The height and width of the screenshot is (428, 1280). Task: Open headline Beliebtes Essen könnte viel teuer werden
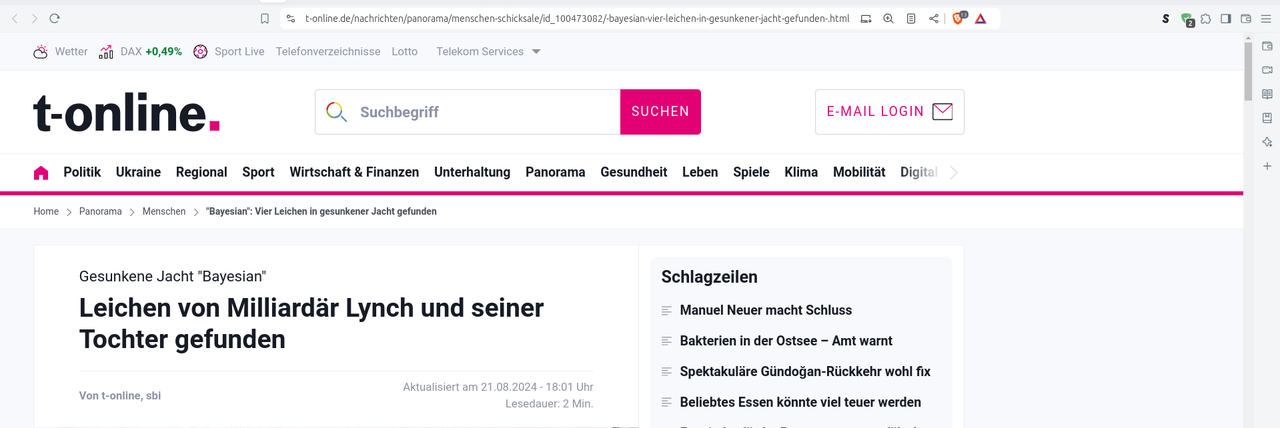click(x=800, y=402)
